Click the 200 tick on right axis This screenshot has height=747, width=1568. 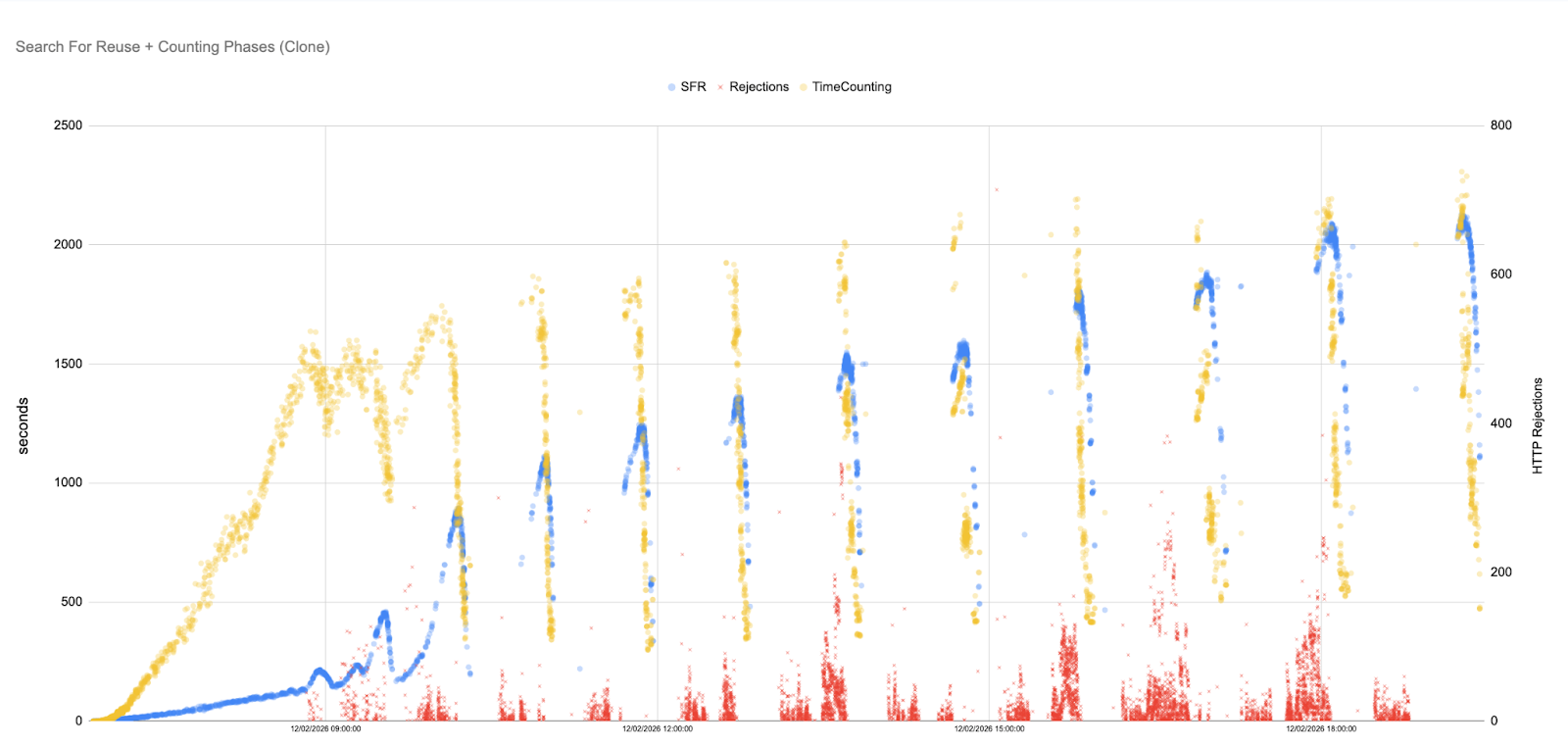[1500, 572]
